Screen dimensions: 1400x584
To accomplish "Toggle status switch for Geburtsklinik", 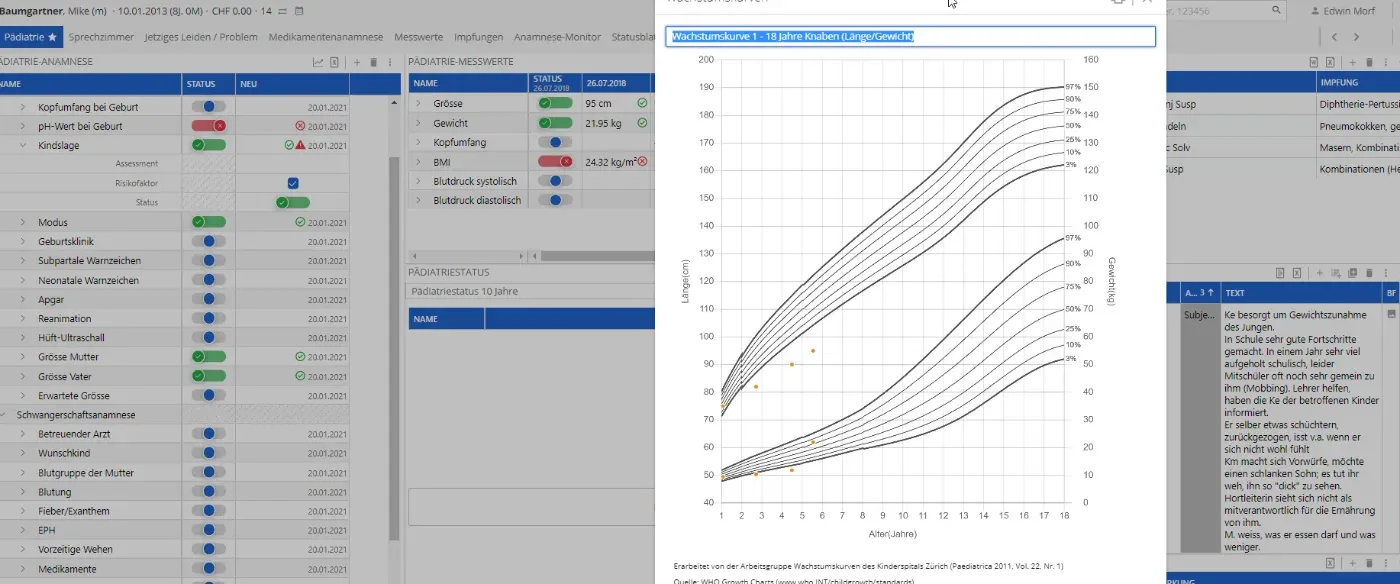I will (209, 241).
